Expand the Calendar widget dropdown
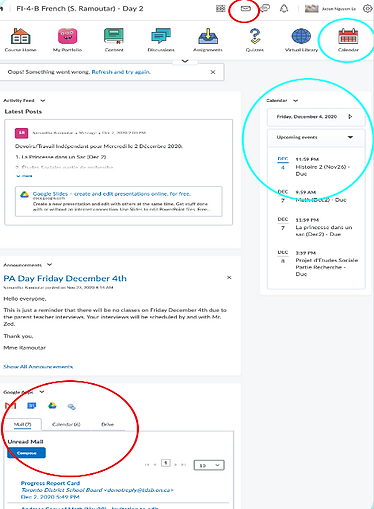374x509 pixels. (x=295, y=100)
